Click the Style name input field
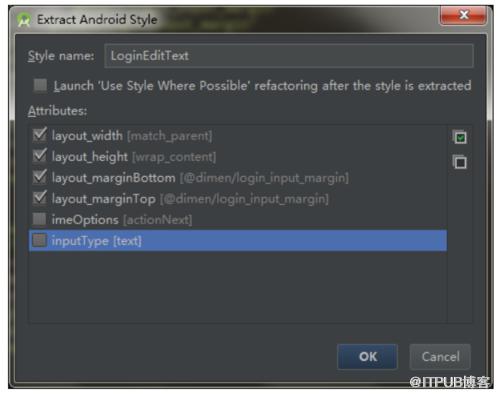This screenshot has width=500, height=397. point(289,56)
